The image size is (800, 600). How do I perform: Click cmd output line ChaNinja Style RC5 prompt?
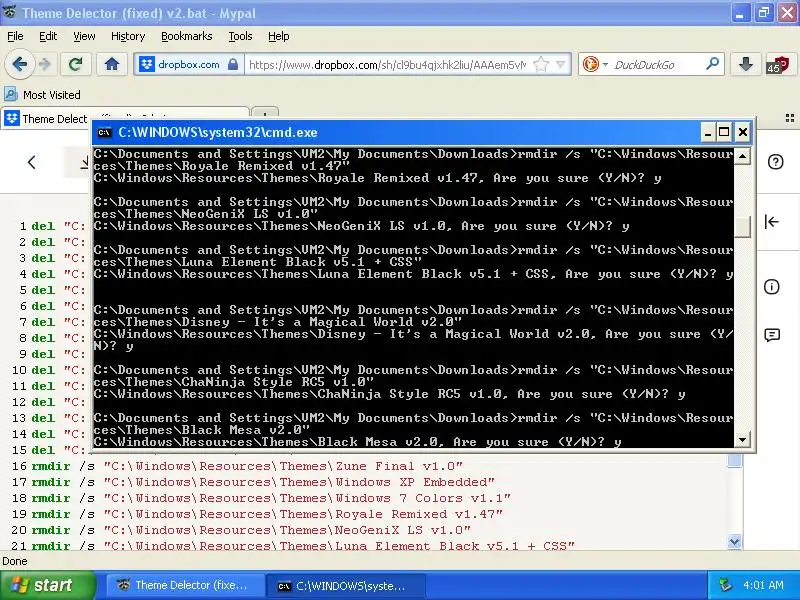(390, 394)
